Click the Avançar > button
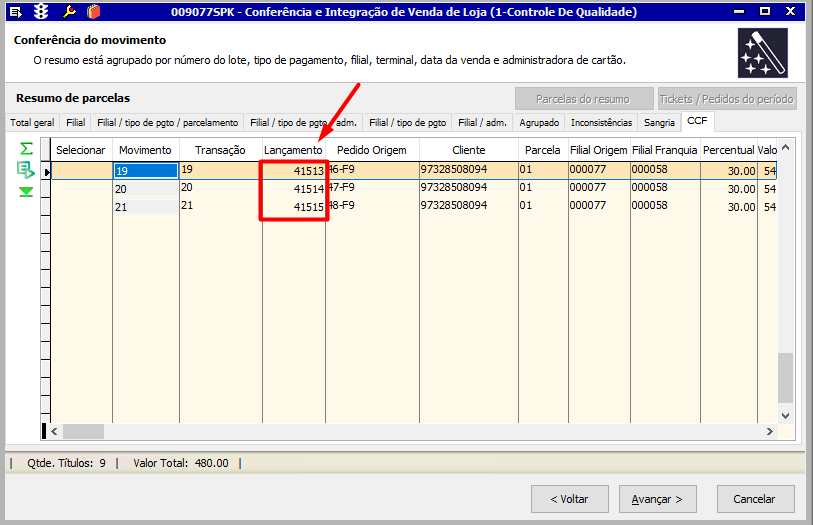This screenshot has width=813, height=525. 657,499
